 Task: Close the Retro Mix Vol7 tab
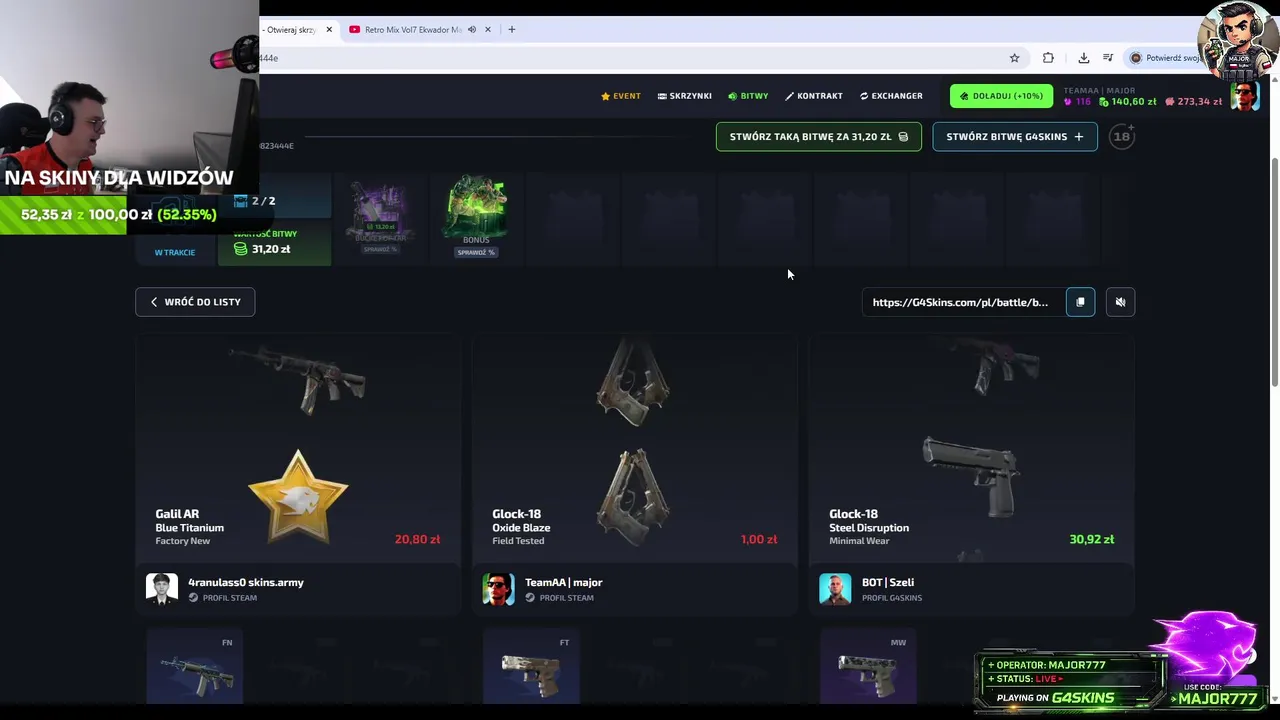click(488, 30)
